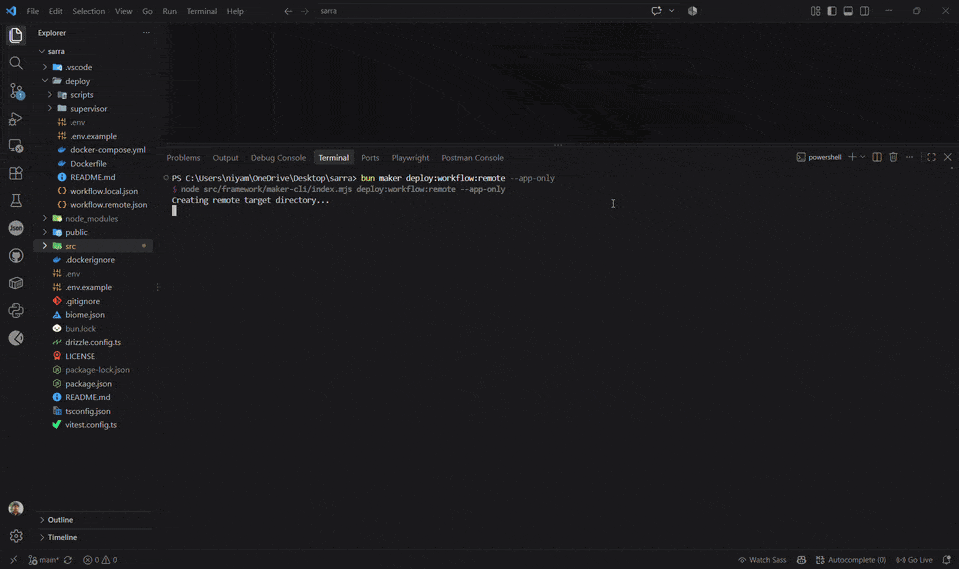Open Explorer more actions ellipsis
Viewport: 959px width, 569px height.
[x=146, y=32]
